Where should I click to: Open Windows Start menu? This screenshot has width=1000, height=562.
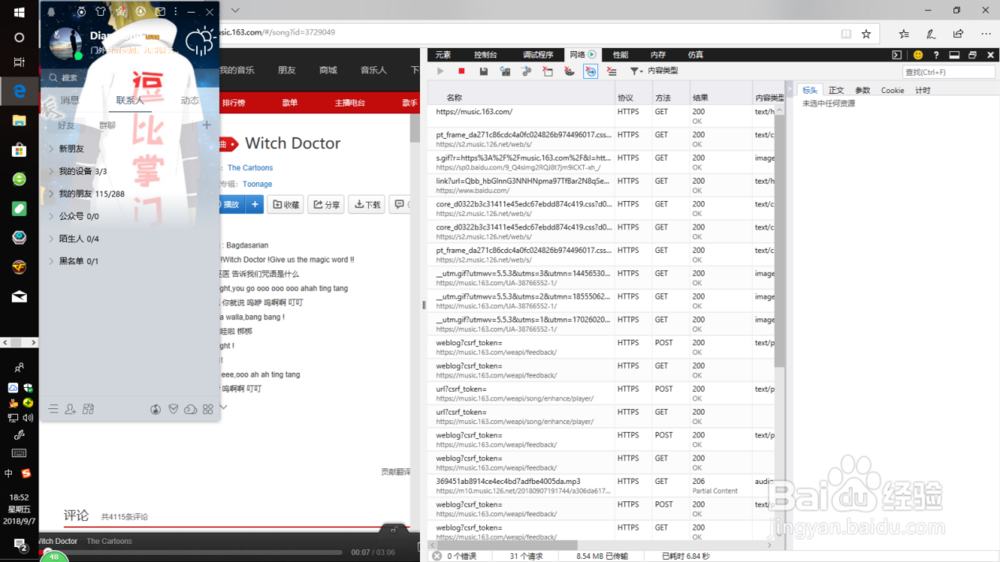click(19, 13)
